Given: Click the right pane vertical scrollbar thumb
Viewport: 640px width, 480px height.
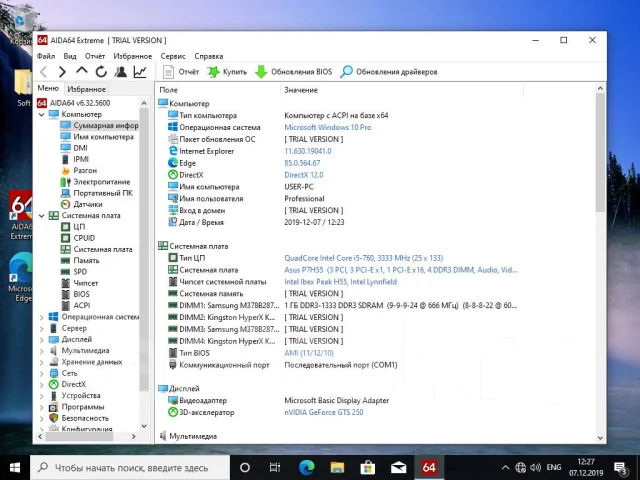Looking at the screenshot, I should (600, 153).
